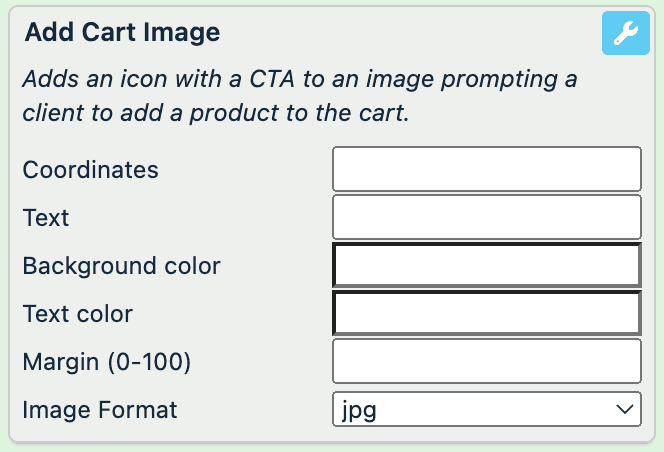This screenshot has width=664, height=452.
Task: Open the Background color picker swatch
Action: (x=486, y=265)
